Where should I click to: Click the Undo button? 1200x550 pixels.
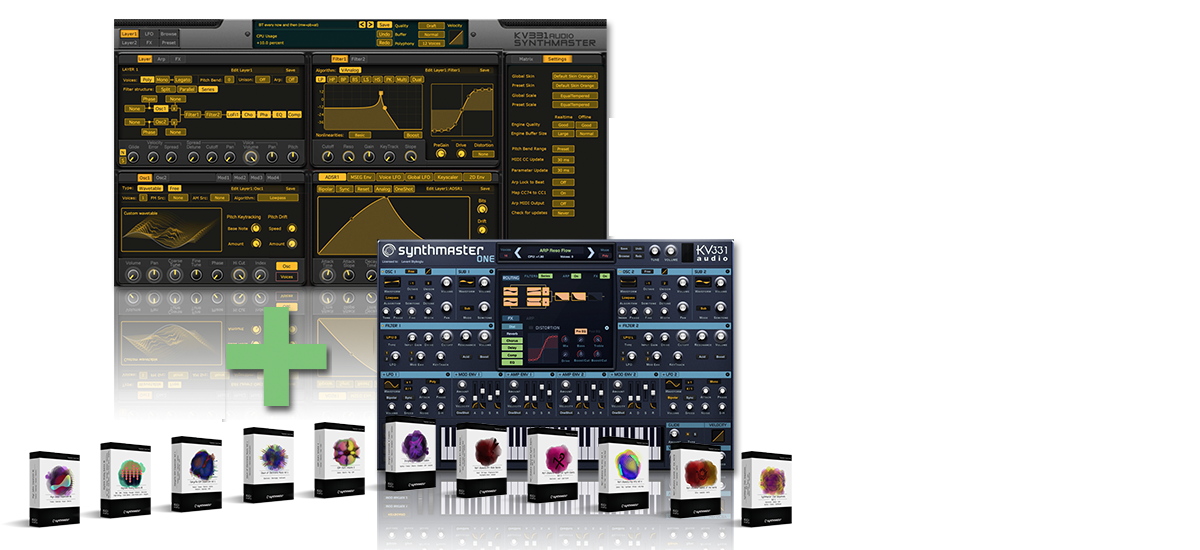click(x=385, y=33)
